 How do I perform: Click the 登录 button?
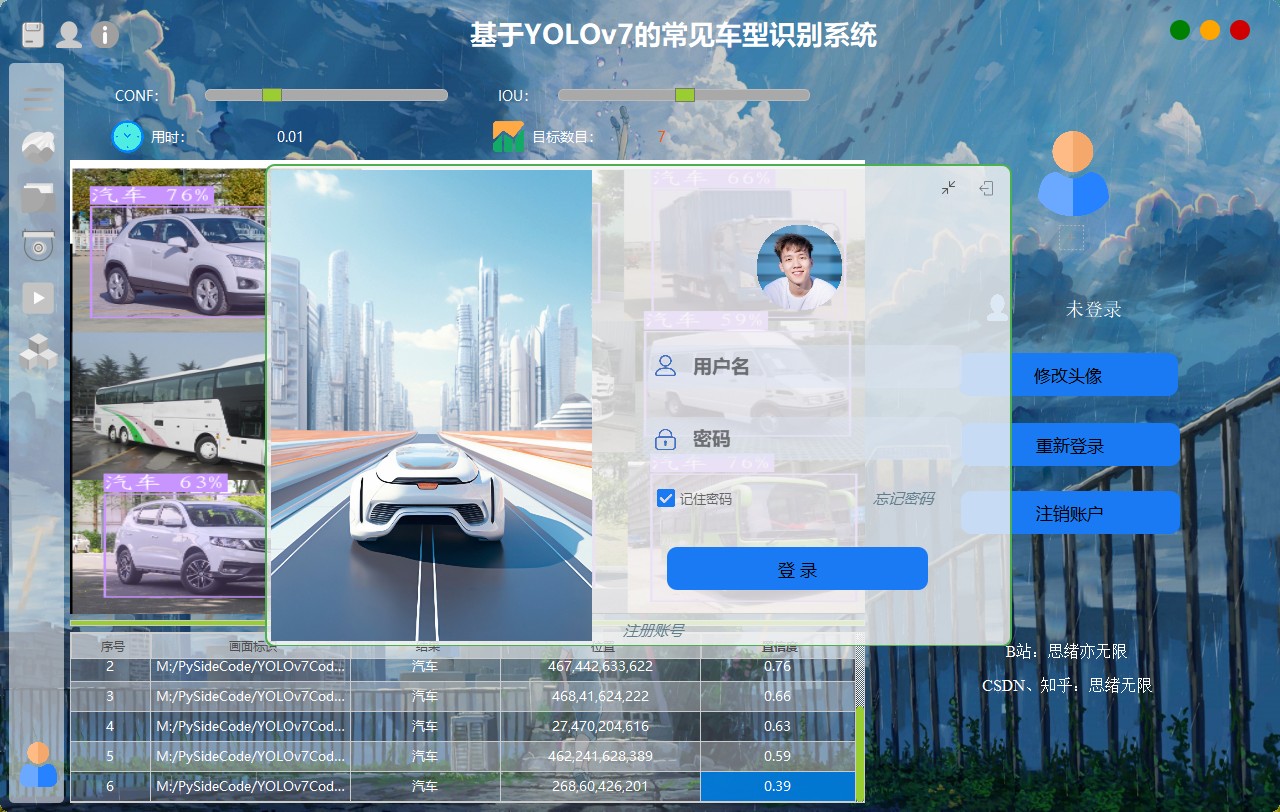coord(797,569)
